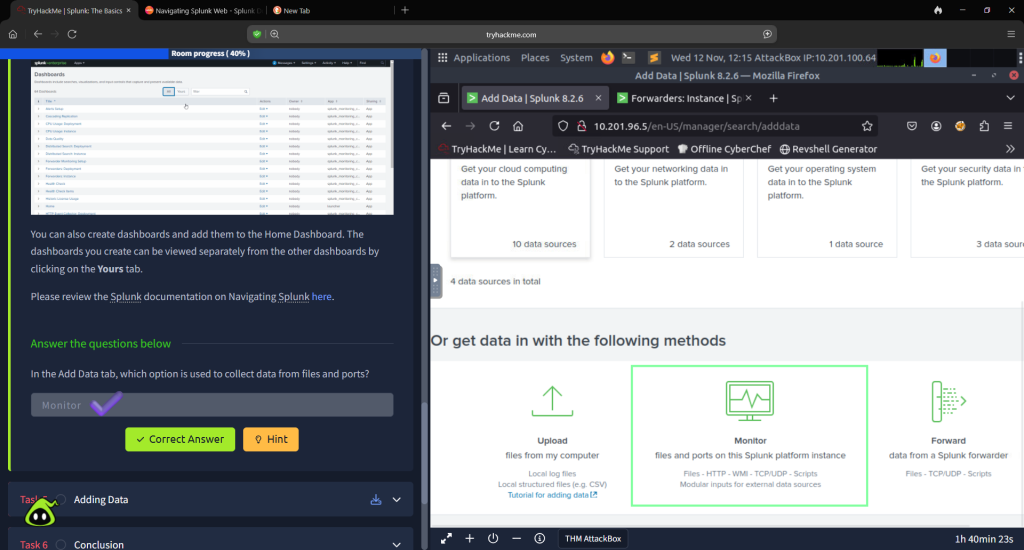Reload the Splunk Add Data page
This screenshot has height=550, width=1024.
pyautogui.click(x=494, y=126)
